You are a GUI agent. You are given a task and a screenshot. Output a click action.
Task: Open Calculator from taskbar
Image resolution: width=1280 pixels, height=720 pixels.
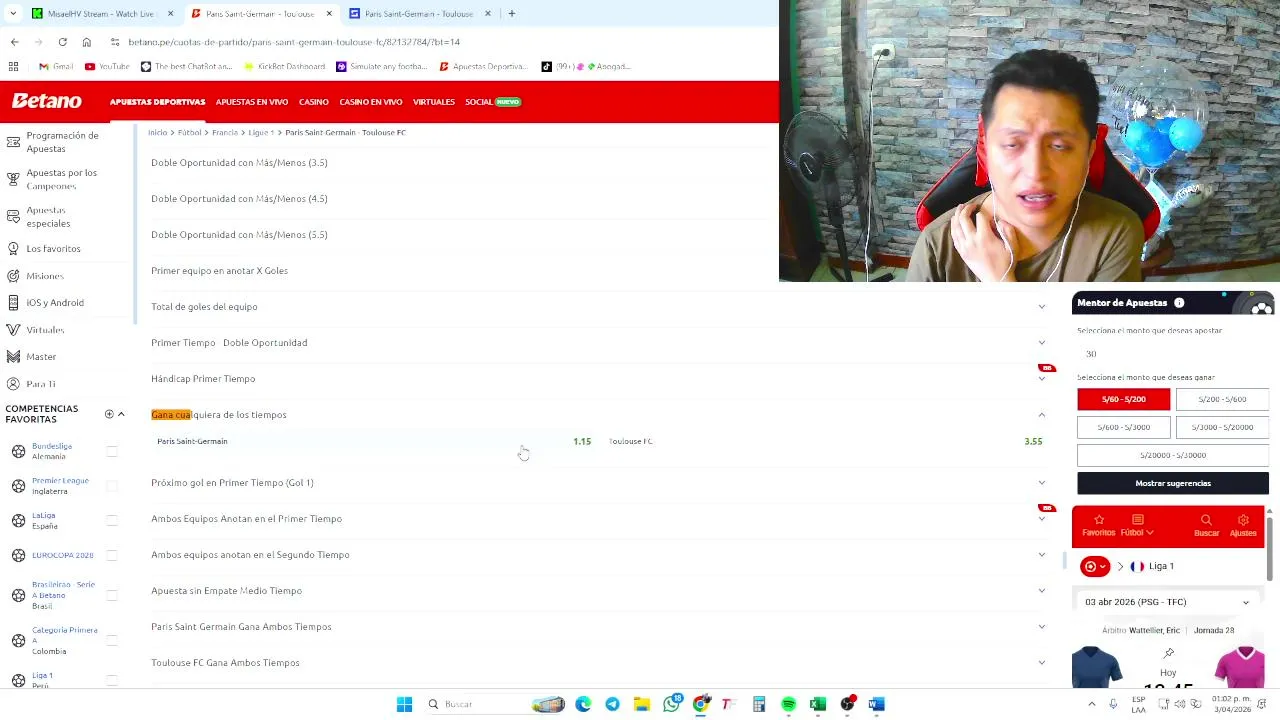[759, 704]
